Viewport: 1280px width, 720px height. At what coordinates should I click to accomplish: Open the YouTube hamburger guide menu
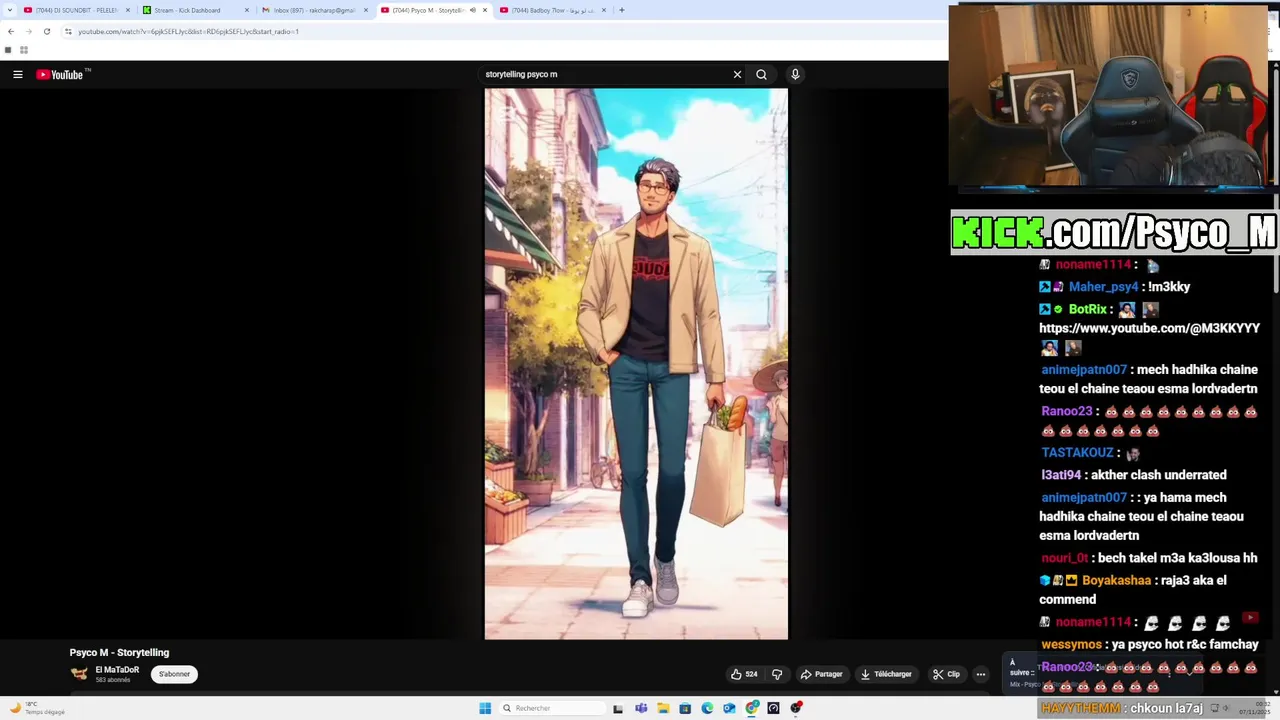click(x=17, y=74)
